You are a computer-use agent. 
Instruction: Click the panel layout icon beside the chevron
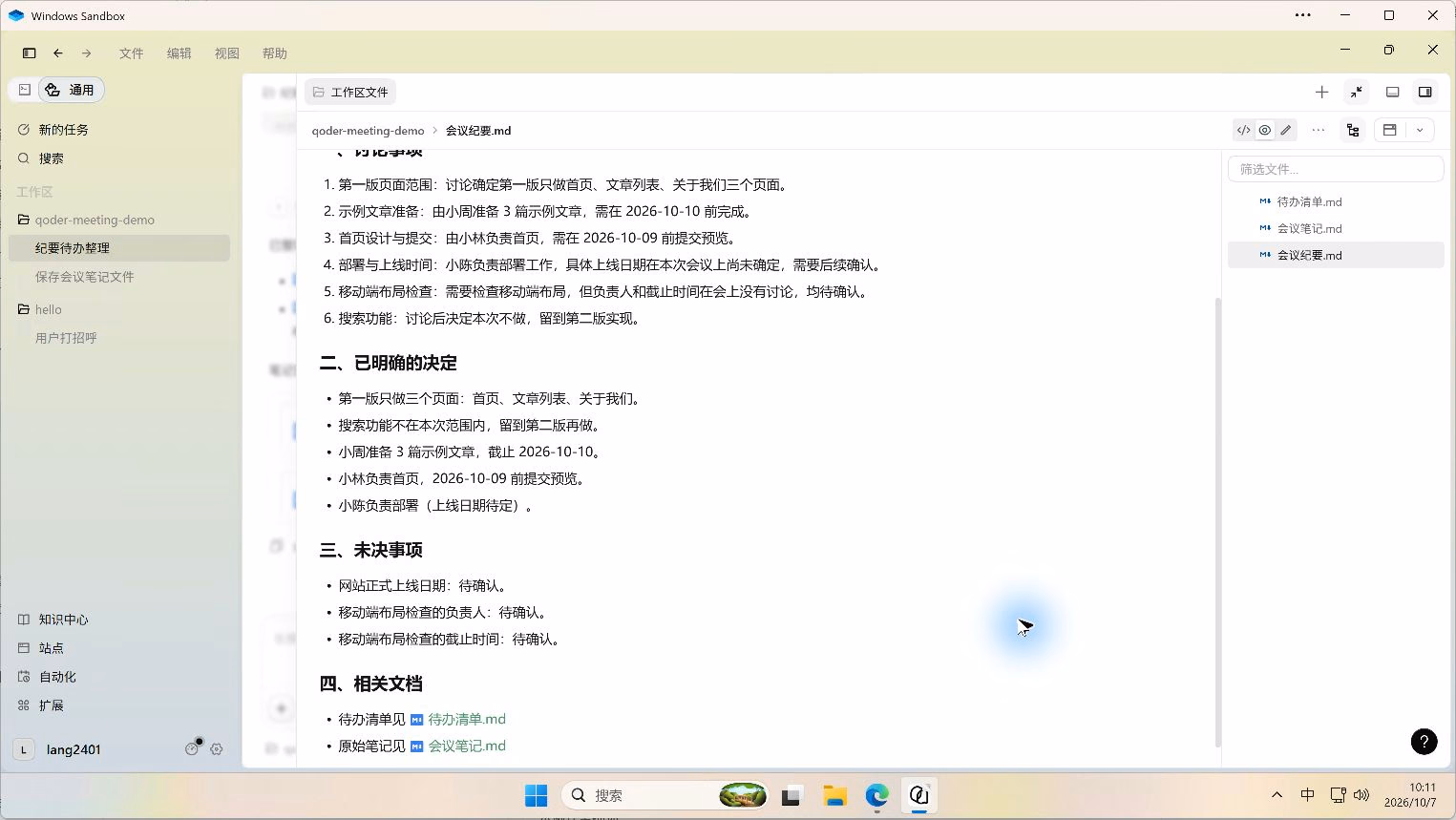pos(1390,131)
